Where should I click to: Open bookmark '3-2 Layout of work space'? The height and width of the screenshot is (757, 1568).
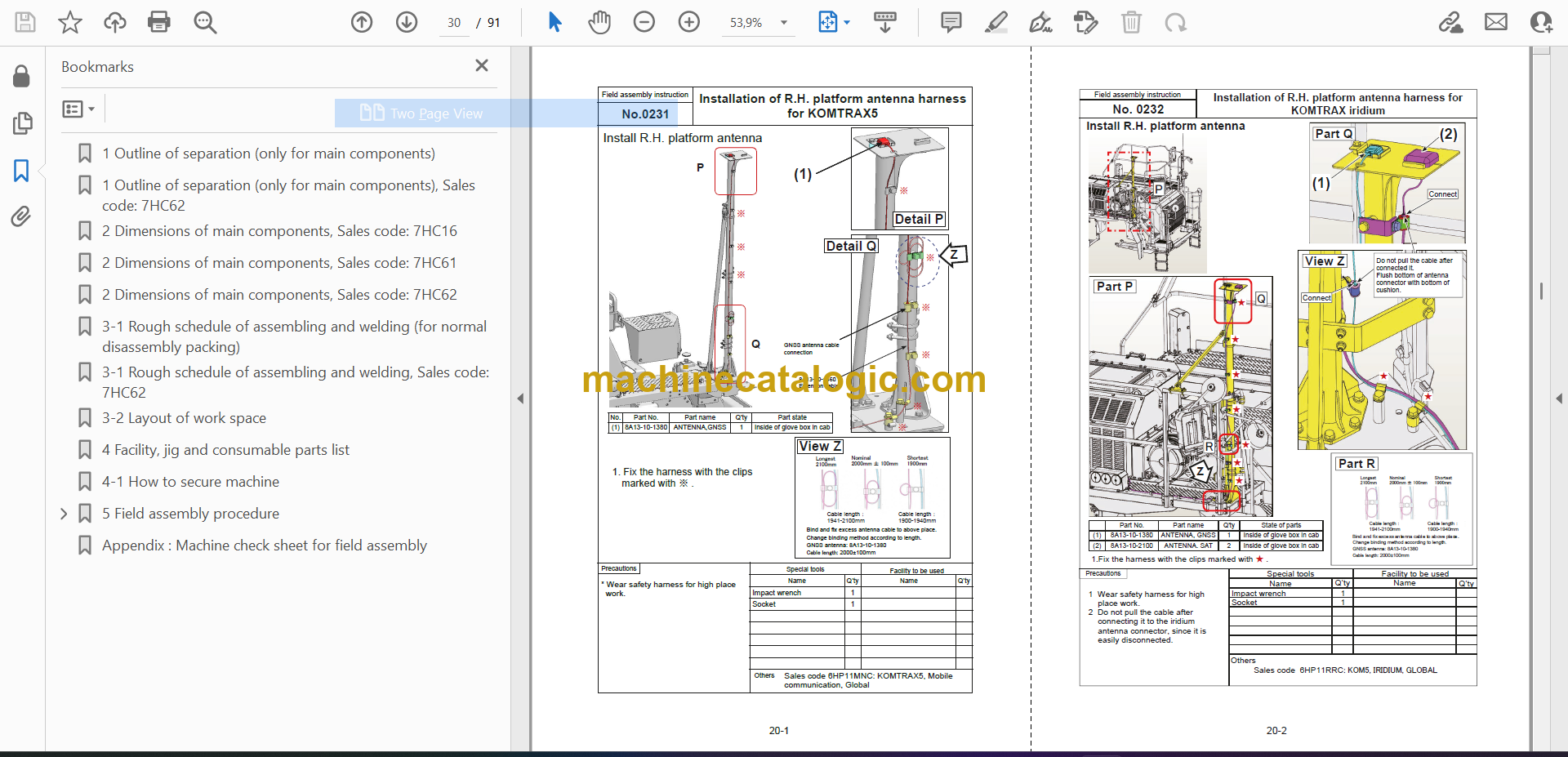184,418
